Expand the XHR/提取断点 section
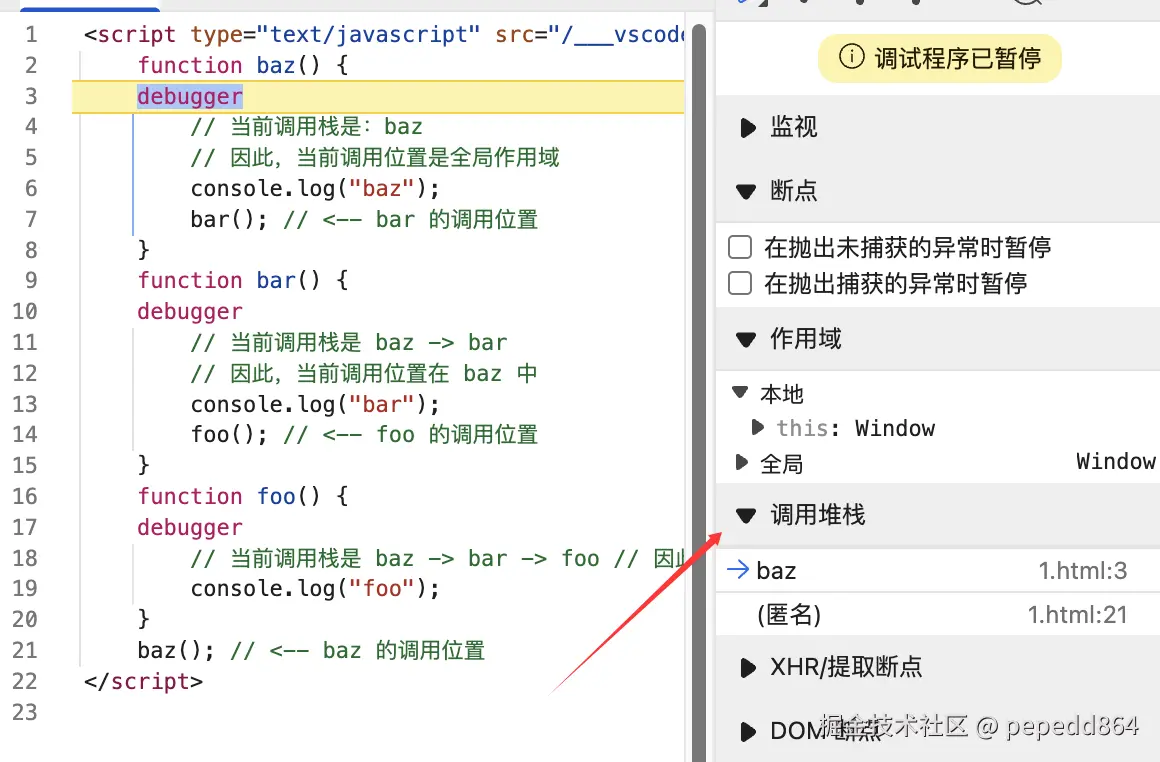1160x762 pixels. 748,668
